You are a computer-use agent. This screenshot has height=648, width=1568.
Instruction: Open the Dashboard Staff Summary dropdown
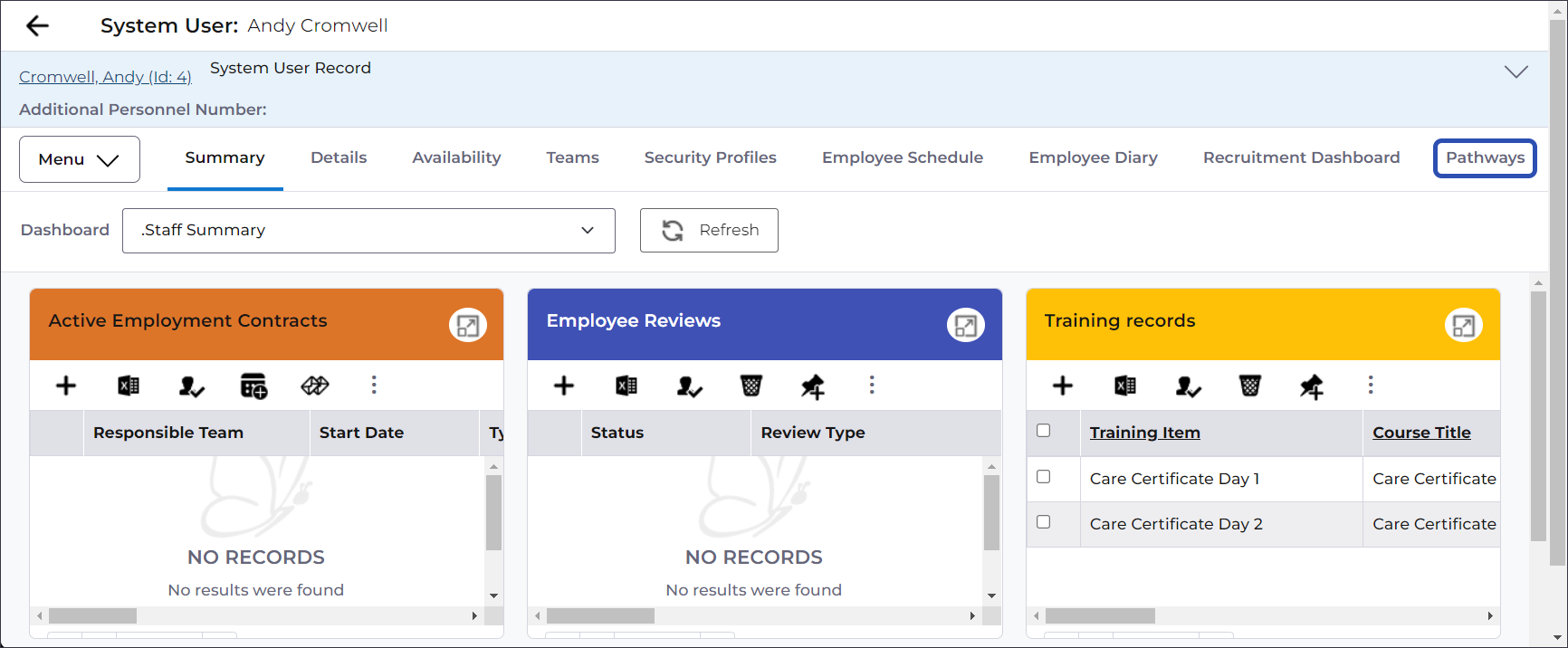(x=368, y=231)
